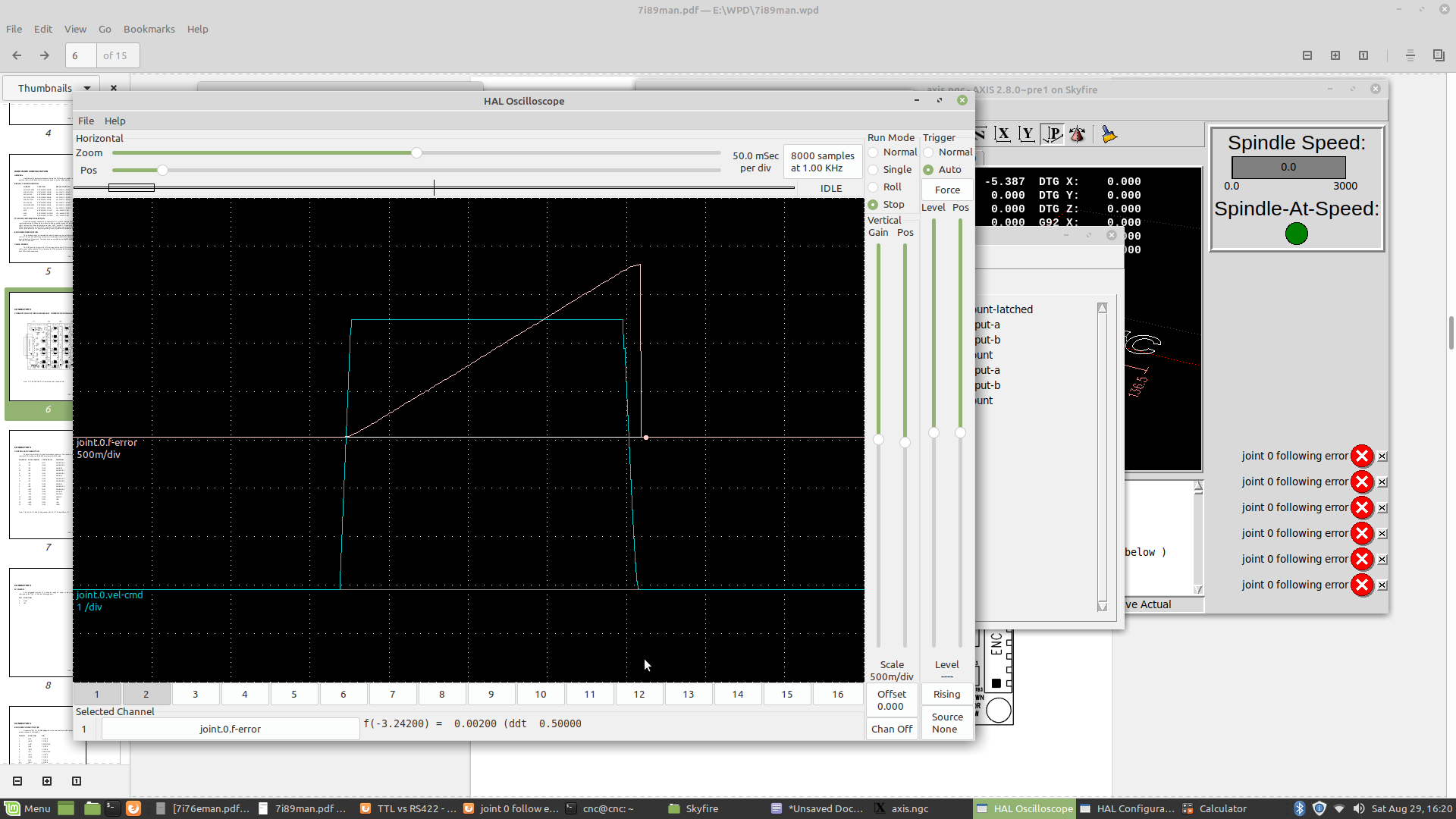Zoom in using top-right PDF toolbar icon
The width and height of the screenshot is (1456, 819).
(1335, 55)
